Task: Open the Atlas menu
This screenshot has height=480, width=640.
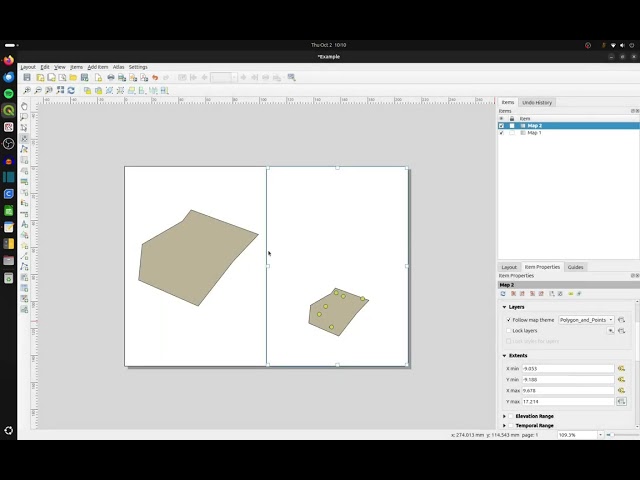Action: pyautogui.click(x=118, y=67)
